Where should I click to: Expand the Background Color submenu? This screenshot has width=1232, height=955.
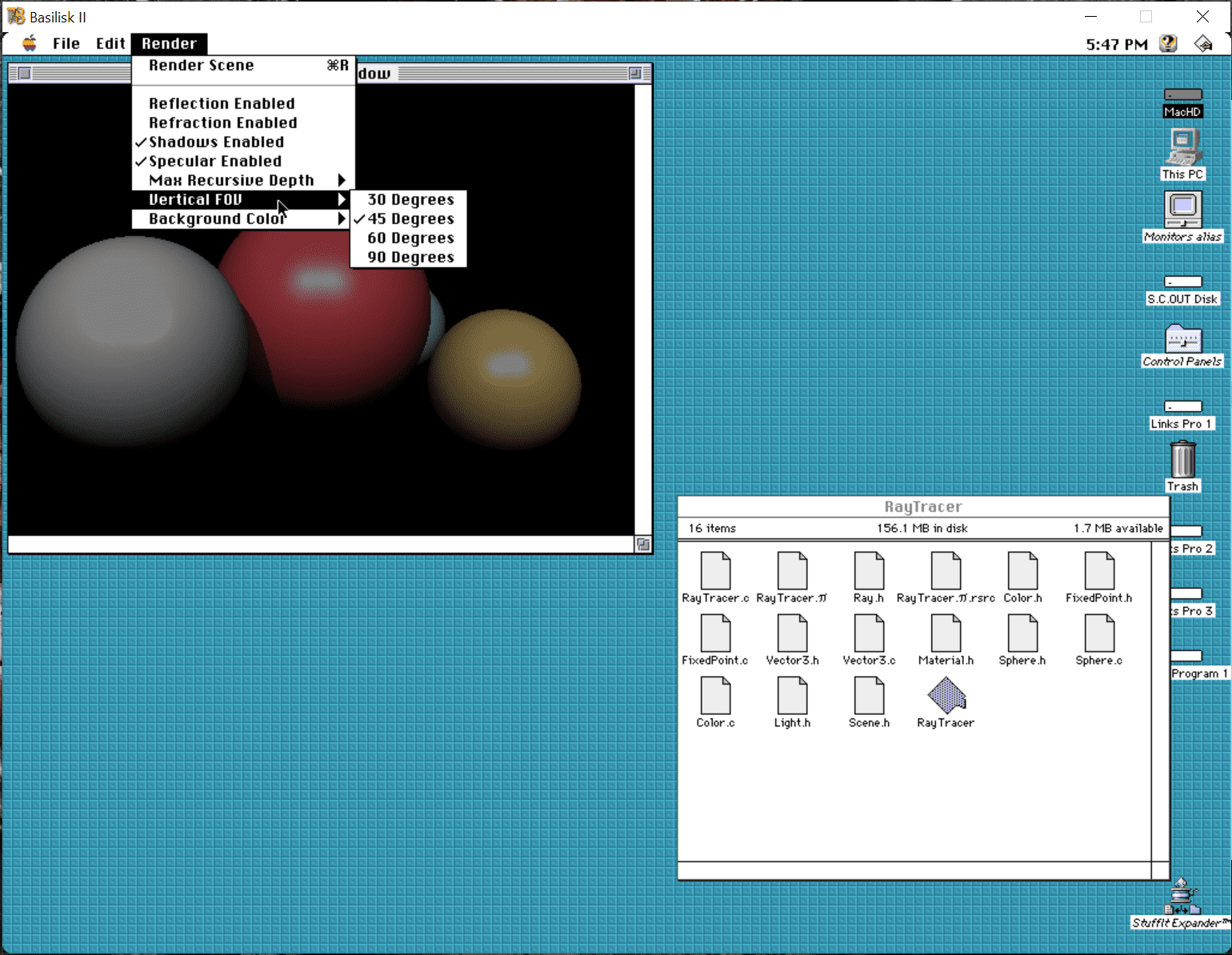point(217,219)
